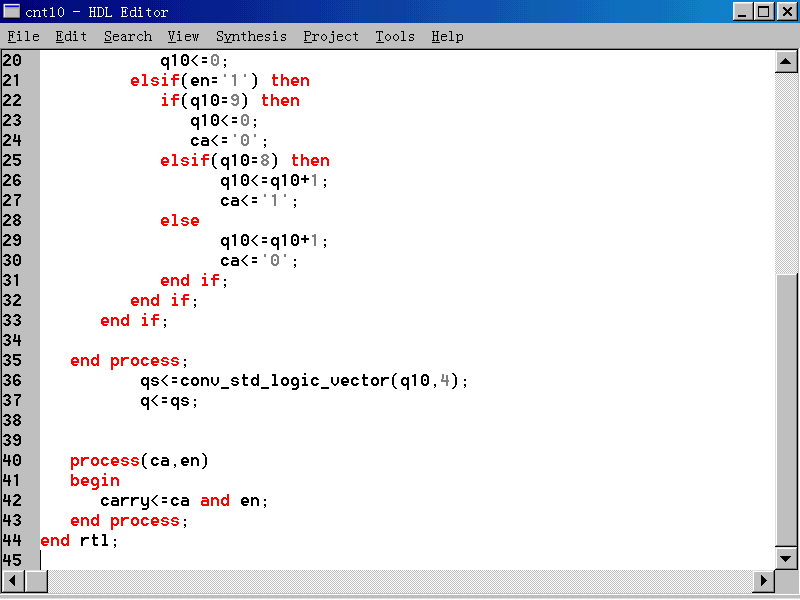Click the vertical scrollbar up arrow

point(786,62)
